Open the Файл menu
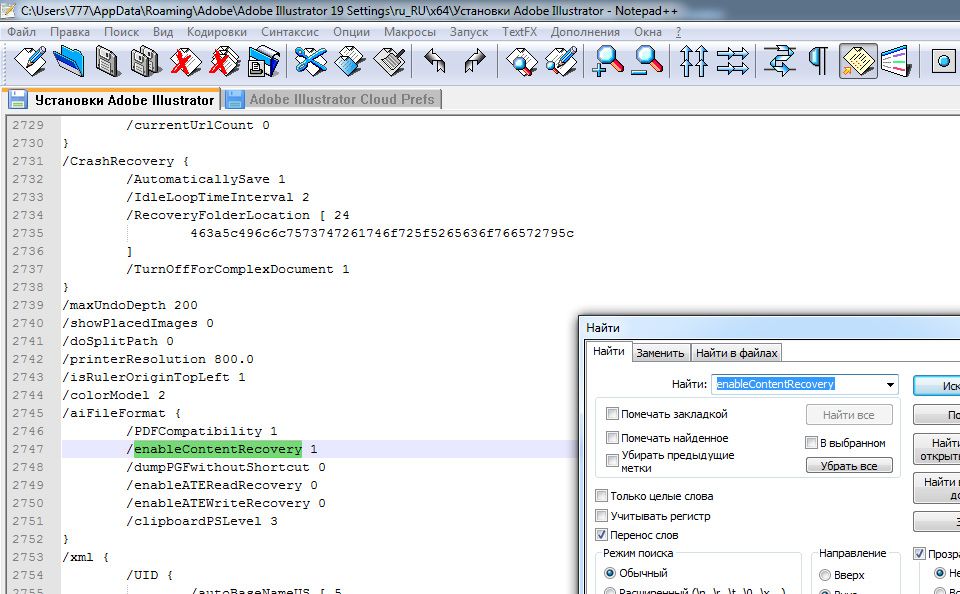Image resolution: width=960 pixels, height=594 pixels. tap(21, 32)
